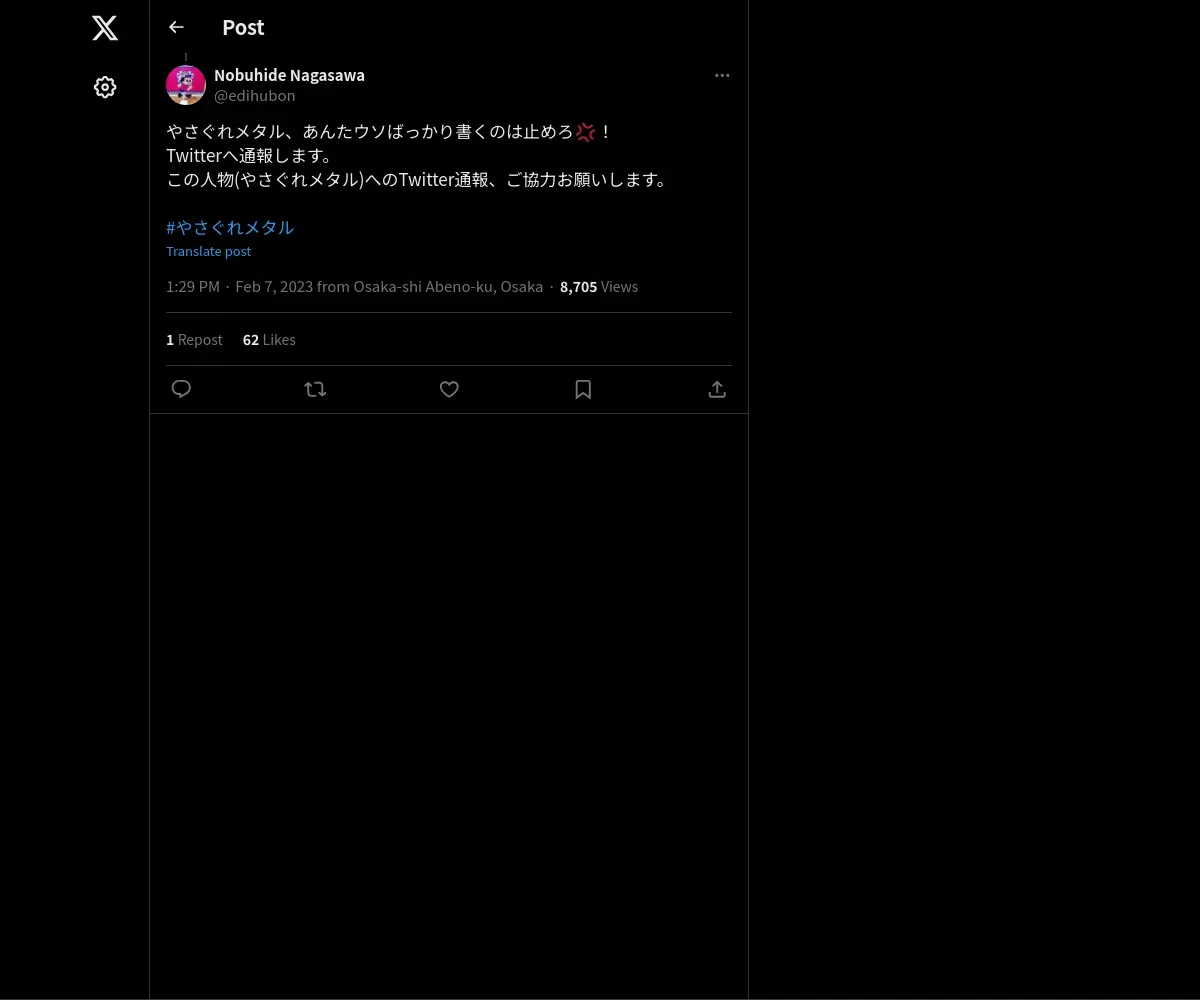This screenshot has height=1000, width=1200.
Task: Open the @edihubon handle link
Action: click(x=255, y=96)
